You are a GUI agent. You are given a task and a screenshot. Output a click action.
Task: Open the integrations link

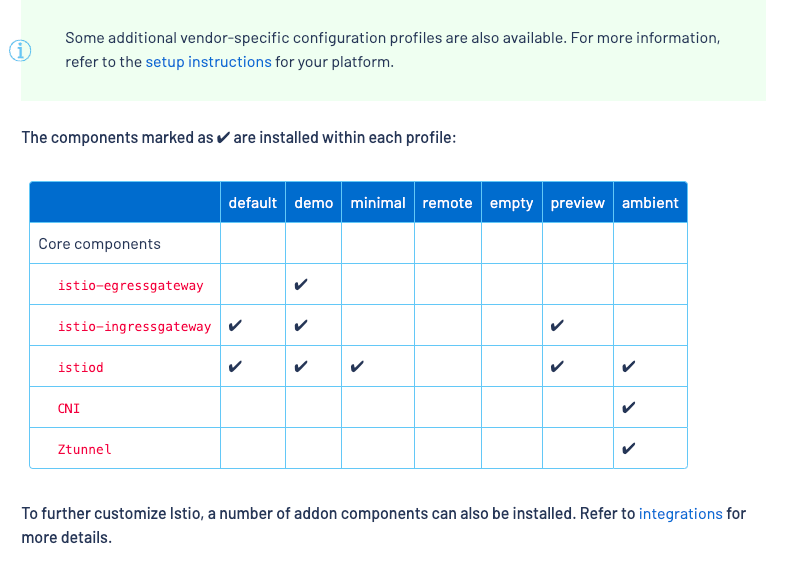pos(681,514)
